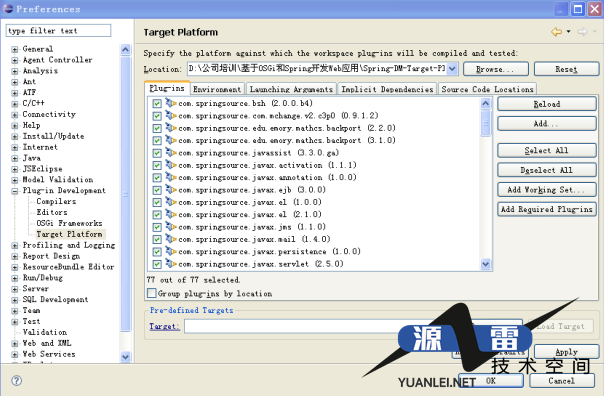Click plug-in icon for javax.mail row
The image size is (604, 396).
(171, 238)
